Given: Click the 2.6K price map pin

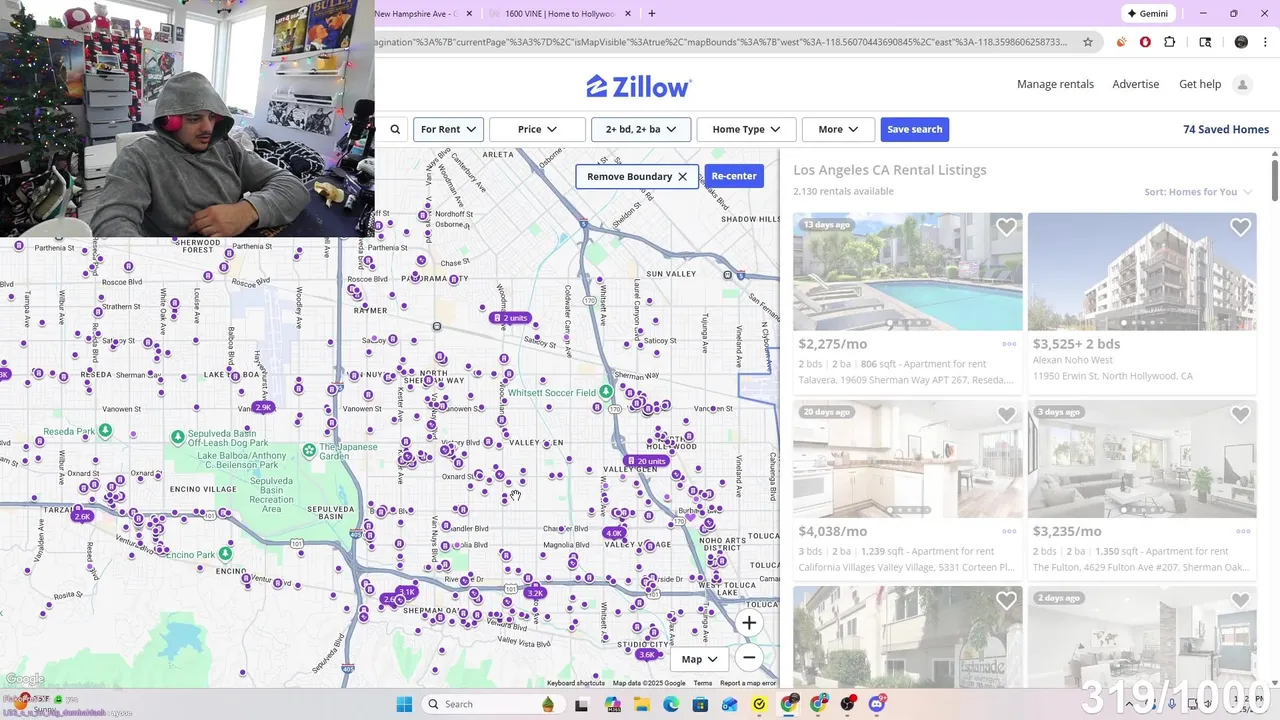Looking at the screenshot, I should click(82, 516).
